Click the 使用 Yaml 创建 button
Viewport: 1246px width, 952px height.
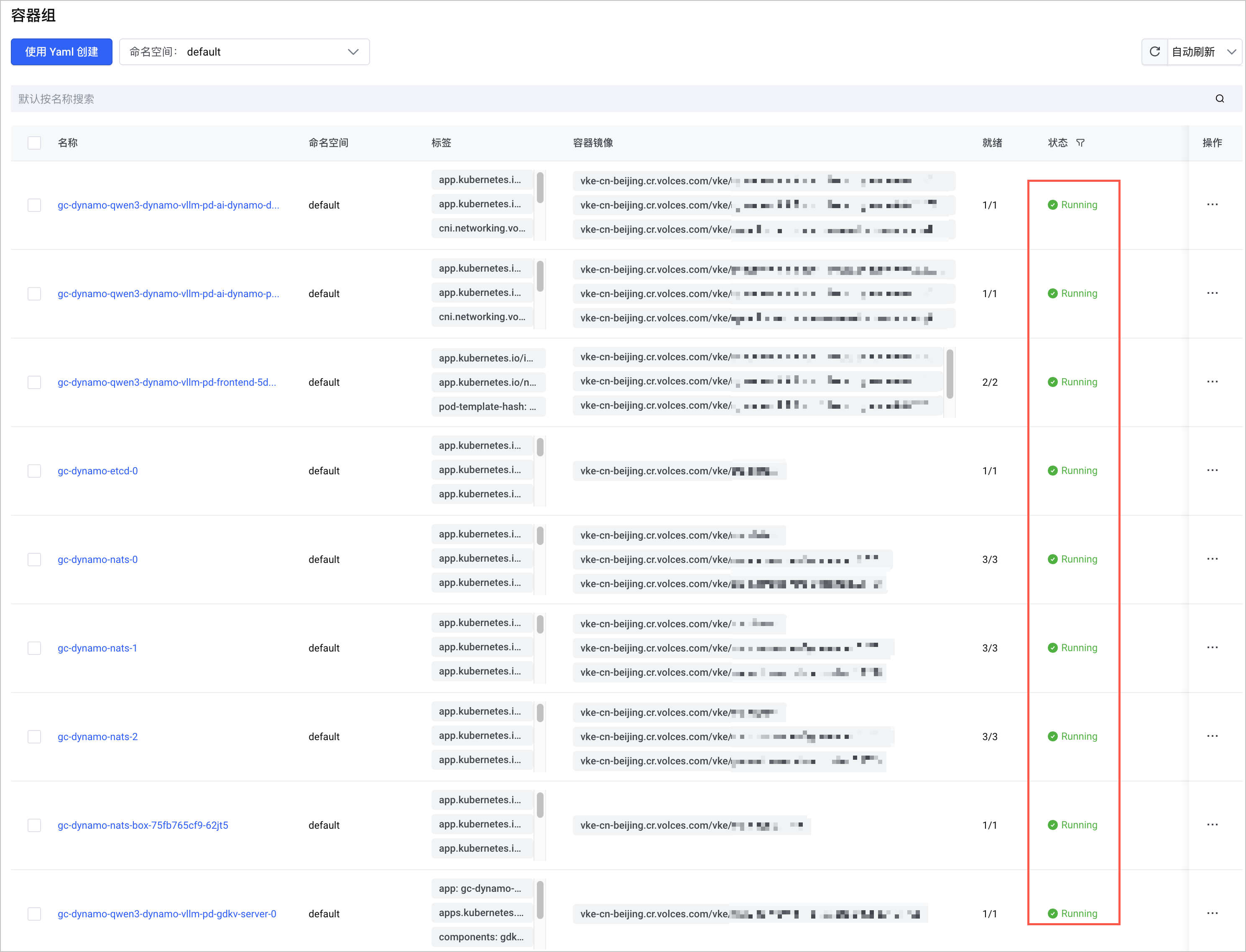tap(61, 52)
